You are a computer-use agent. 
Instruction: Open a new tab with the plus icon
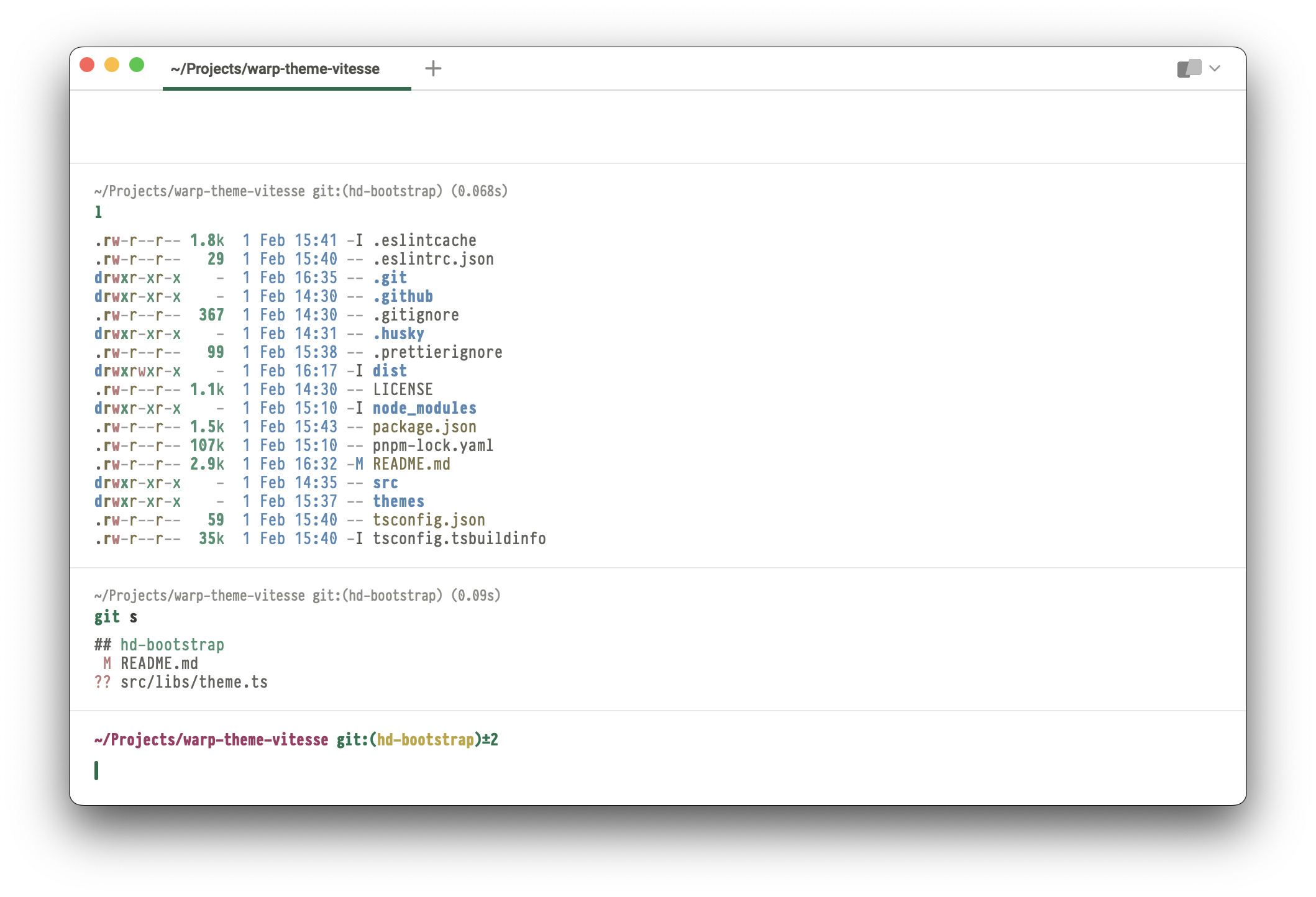tap(433, 68)
